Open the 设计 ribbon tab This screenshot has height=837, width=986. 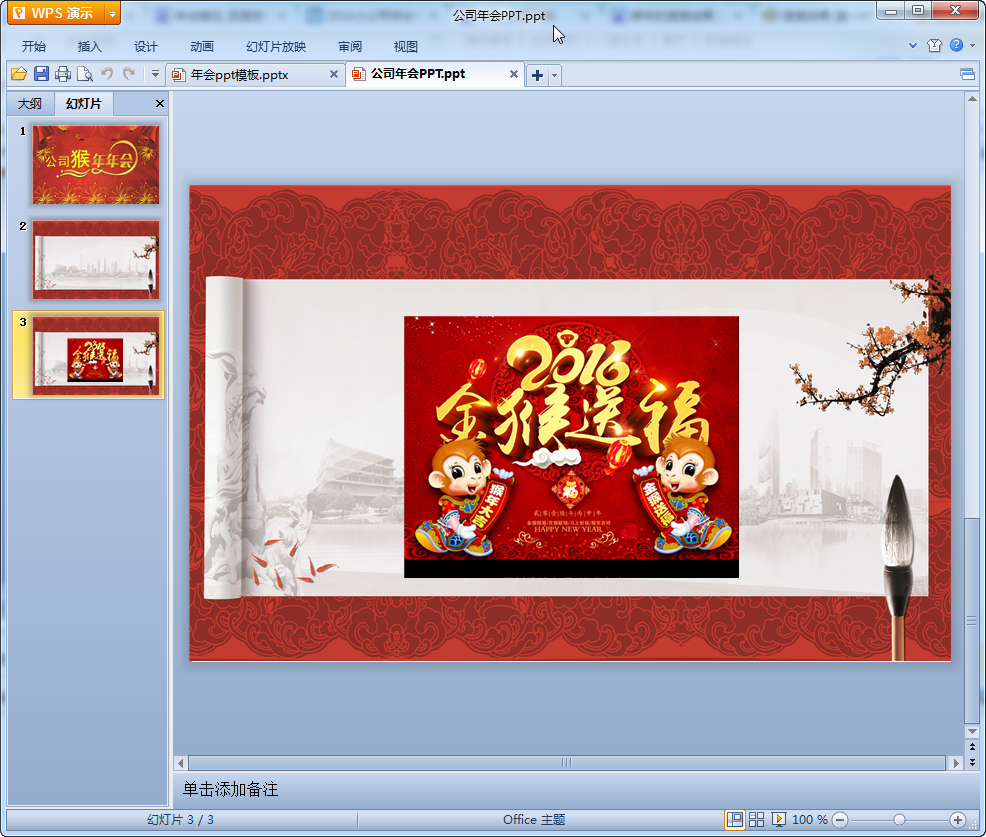click(145, 47)
